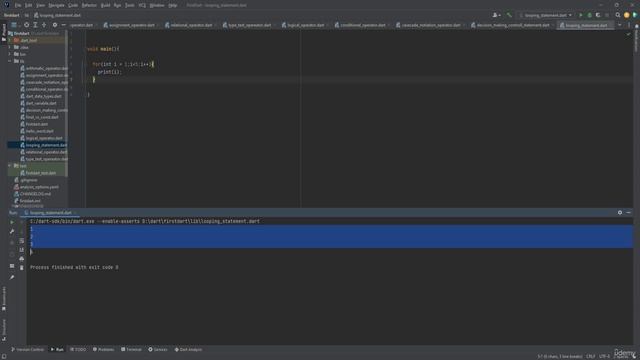Toggle Soft-Wrap icon in Run console
Viewport: 640px width, 360px height.
22,241
